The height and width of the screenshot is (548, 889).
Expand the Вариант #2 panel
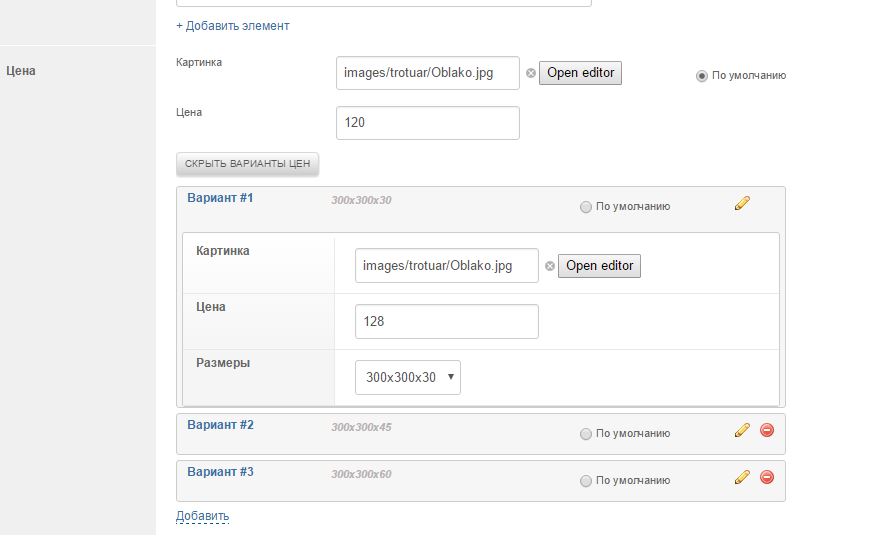220,425
